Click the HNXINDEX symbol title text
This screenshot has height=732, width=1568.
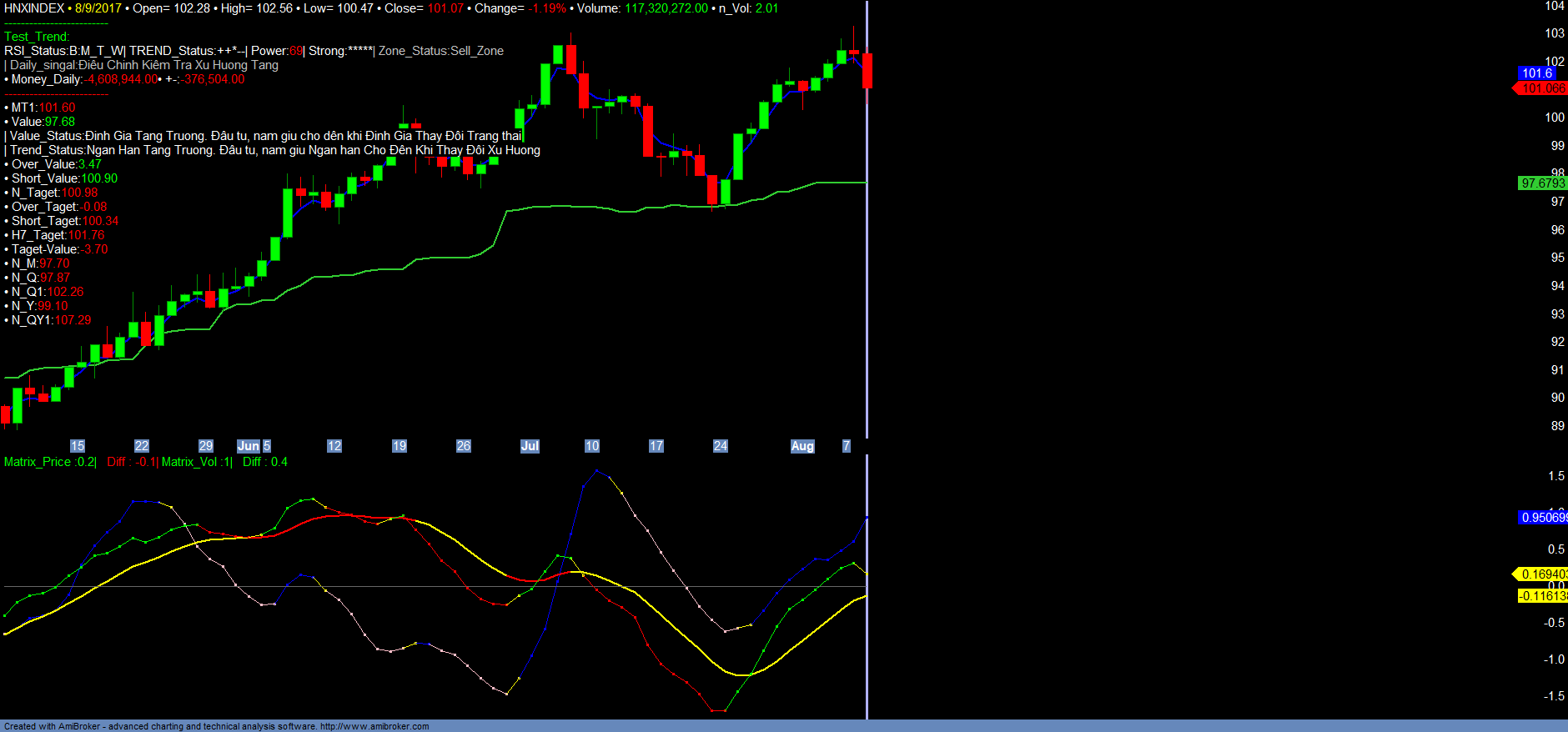pos(34,8)
